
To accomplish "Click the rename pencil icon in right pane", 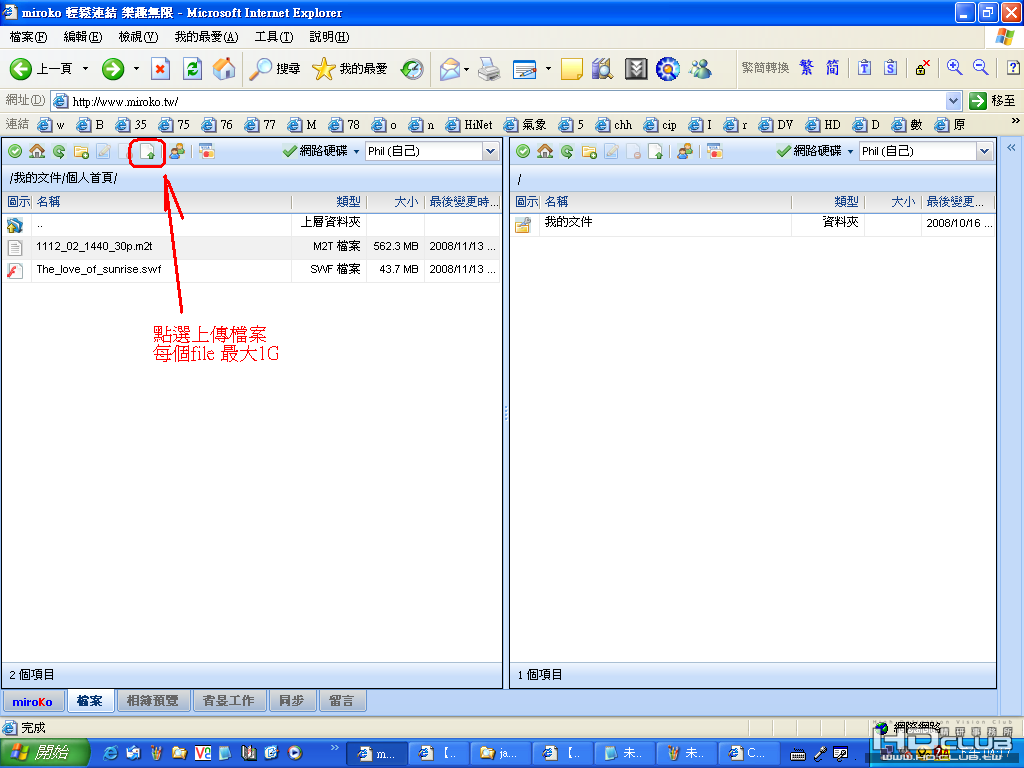I will (x=611, y=152).
